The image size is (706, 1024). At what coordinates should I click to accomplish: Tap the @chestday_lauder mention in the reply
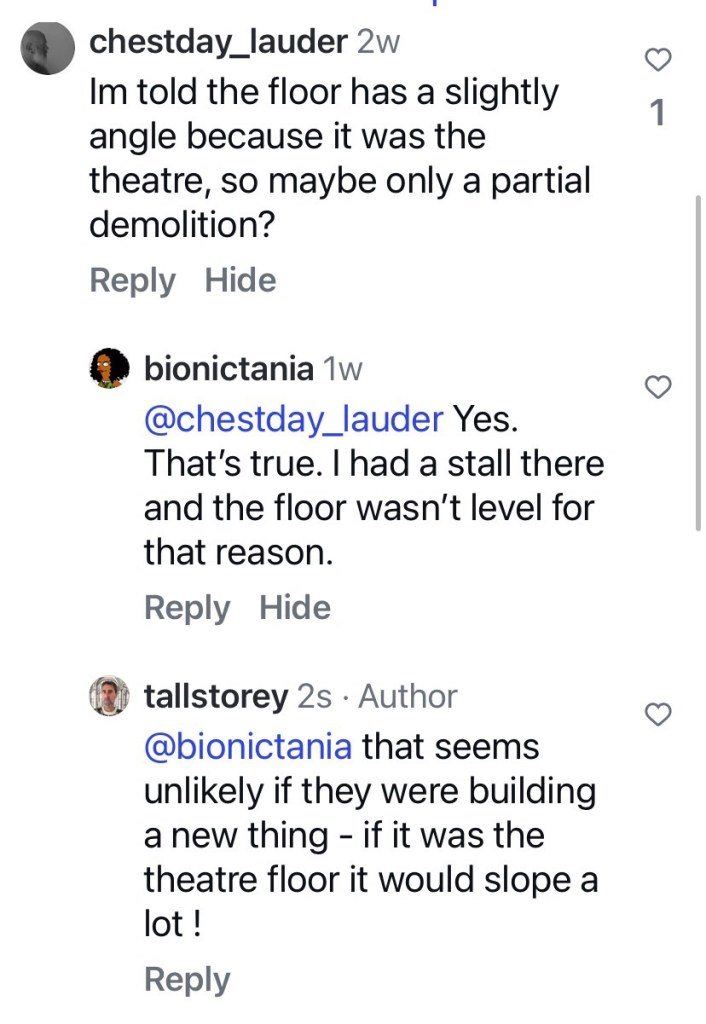tap(293, 419)
